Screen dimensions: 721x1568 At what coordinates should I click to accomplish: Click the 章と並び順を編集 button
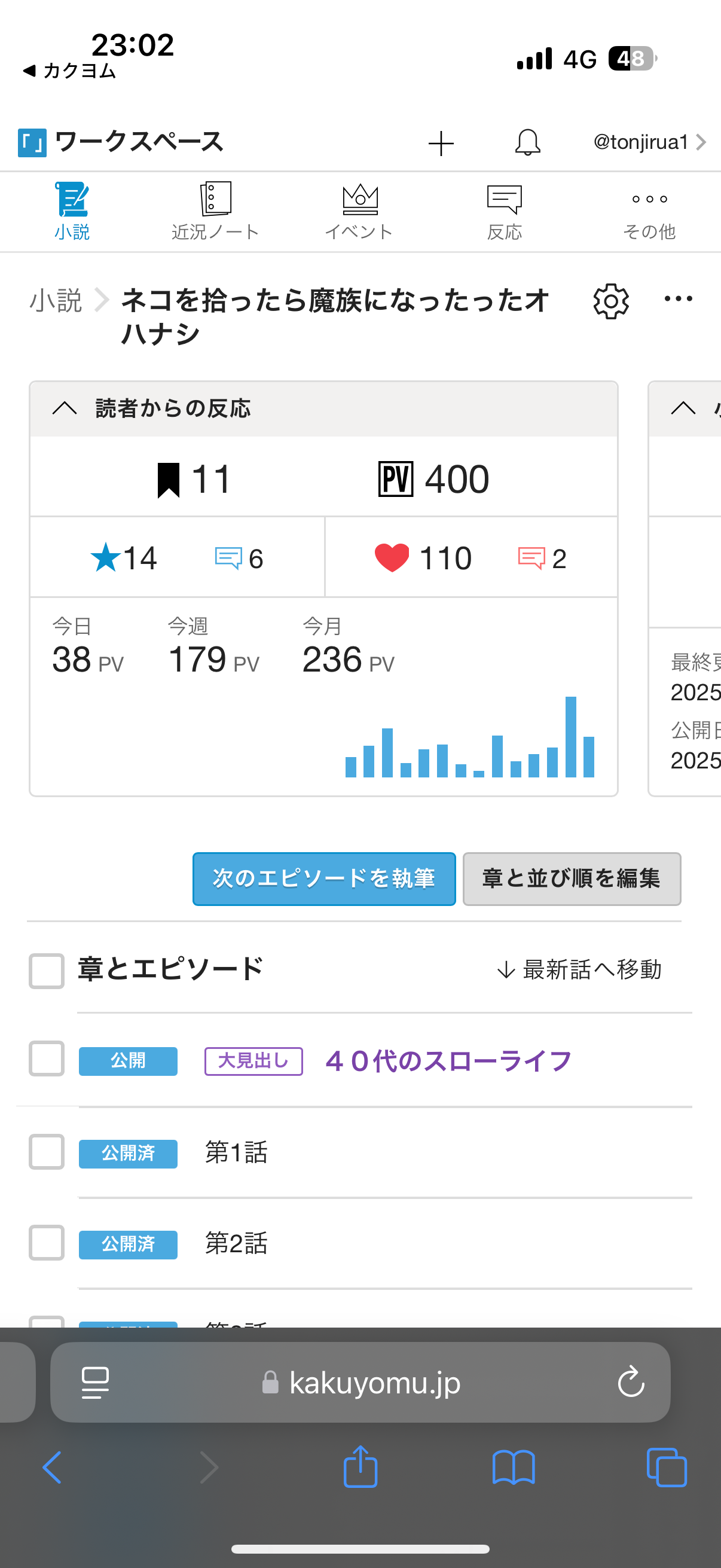pyautogui.click(x=572, y=878)
